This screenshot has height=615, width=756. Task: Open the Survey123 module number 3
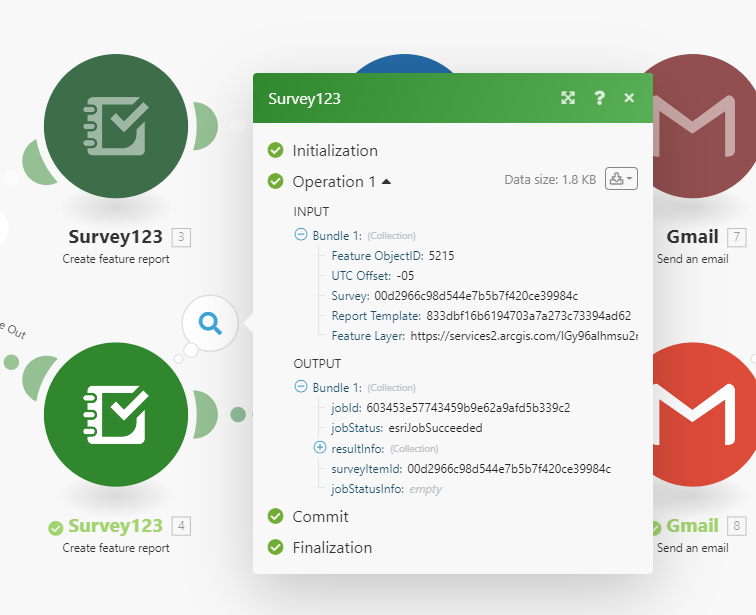pyautogui.click(x=116, y=126)
